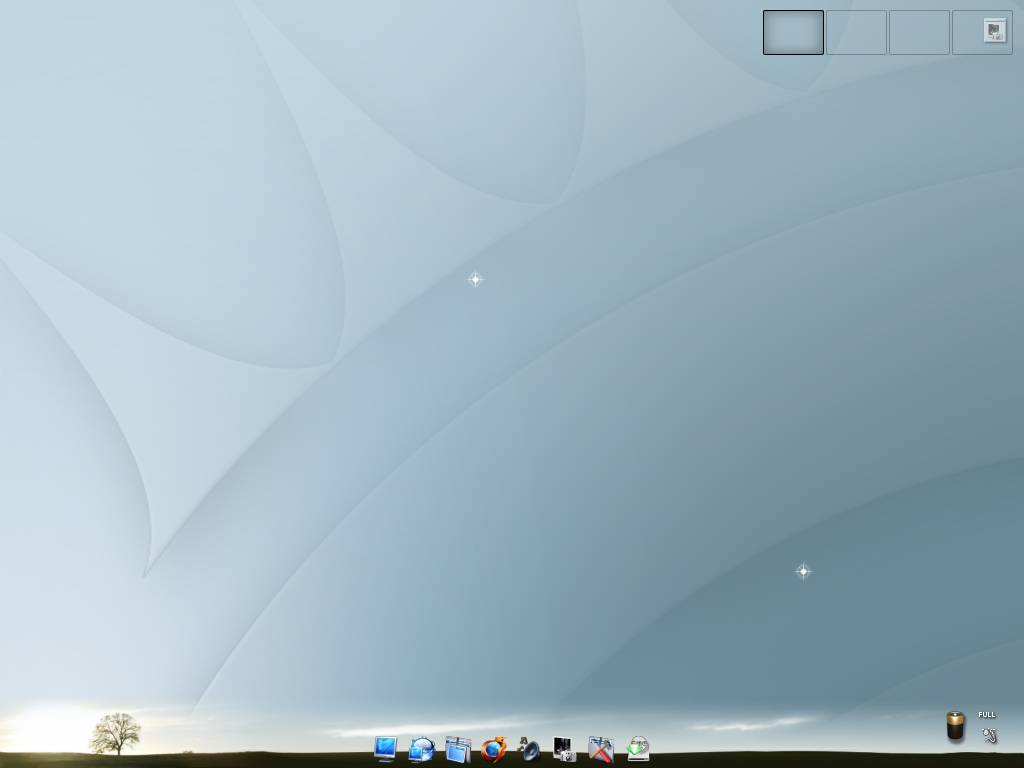Viewport: 1024px width, 768px height.
Task: Open the hammer and screwdriver settings icon
Action: pyautogui.click(x=601, y=749)
